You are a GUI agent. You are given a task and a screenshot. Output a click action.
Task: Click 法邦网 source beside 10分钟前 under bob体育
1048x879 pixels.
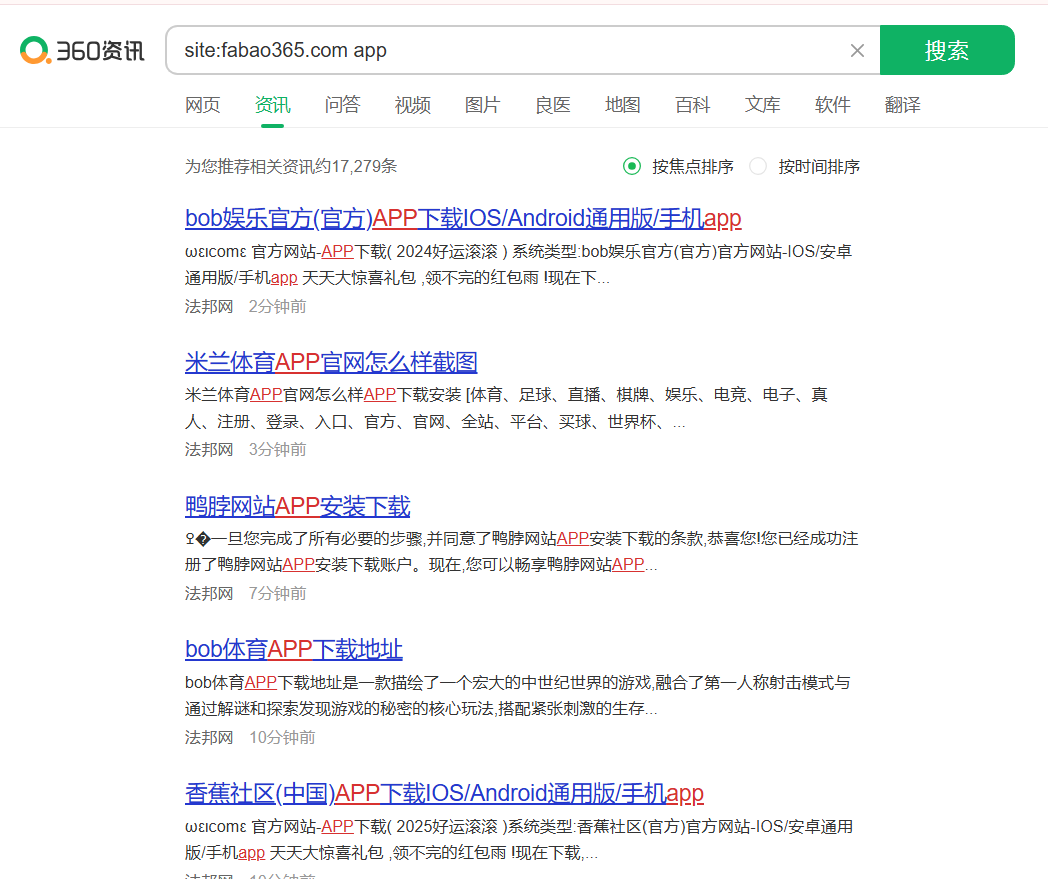pyautogui.click(x=209, y=737)
